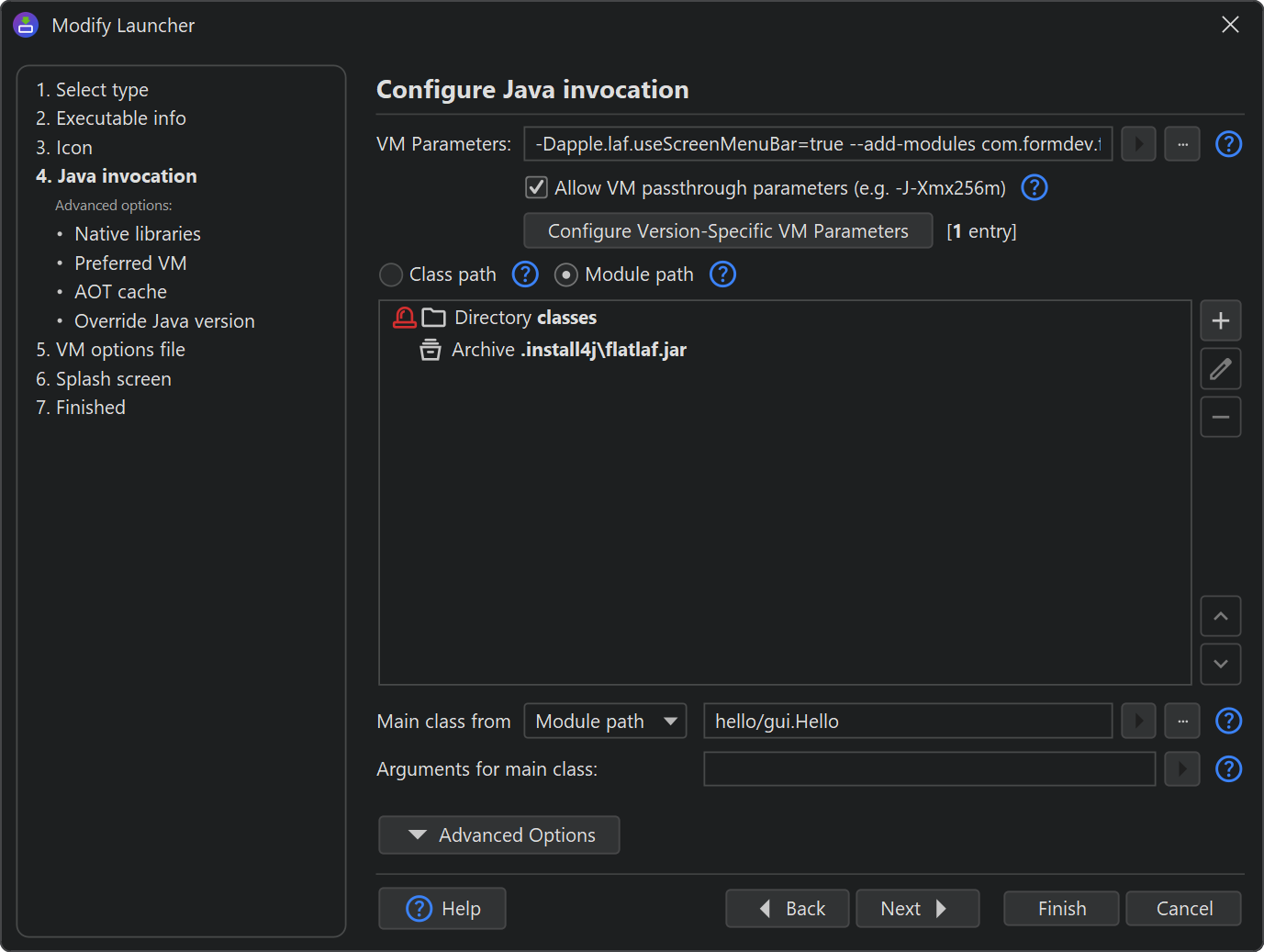Select the Archive .install4j\flatlaf.jar entry
The width and height of the screenshot is (1264, 952).
click(785, 350)
